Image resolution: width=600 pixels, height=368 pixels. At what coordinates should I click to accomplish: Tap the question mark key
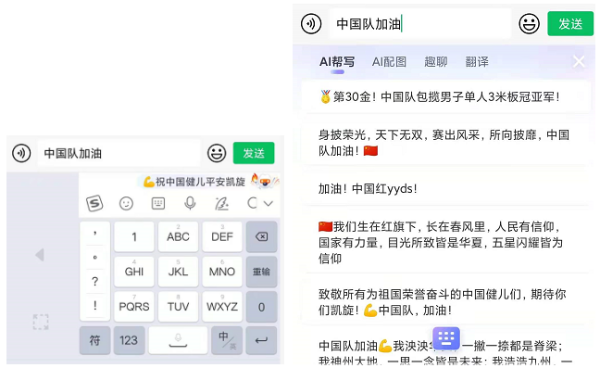point(95,282)
